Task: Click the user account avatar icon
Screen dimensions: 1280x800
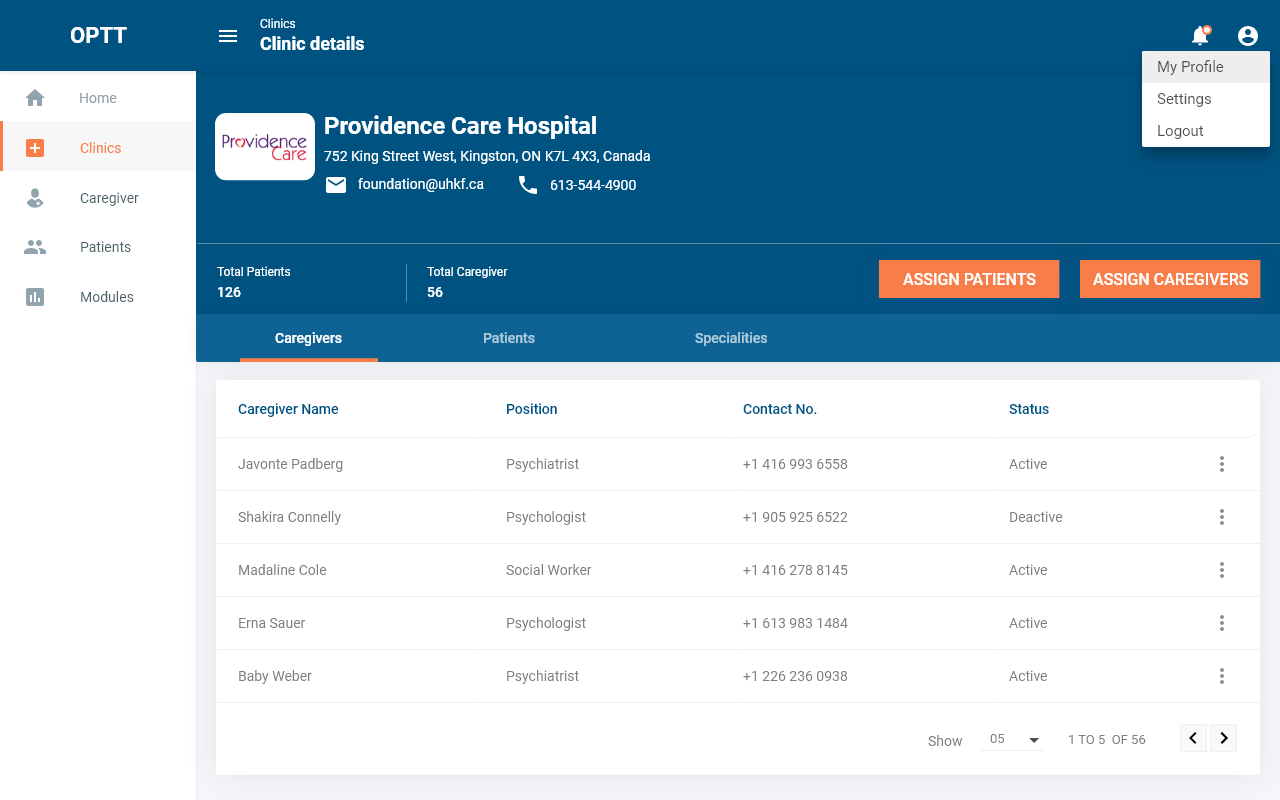Action: click(1248, 36)
